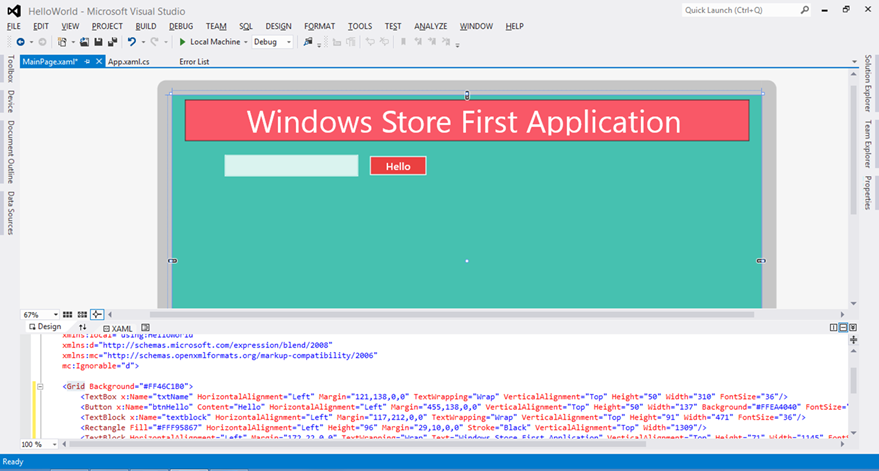Click the Quick Launch search magnifier icon
879x471 pixels.
[x=804, y=10]
